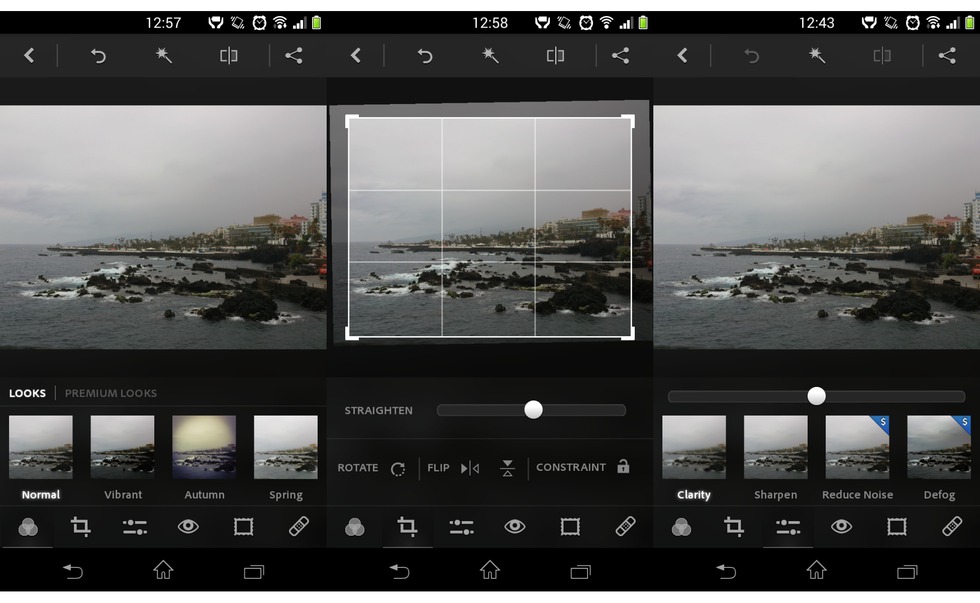
Task: Tap Android home button in left screen
Action: pos(163,570)
